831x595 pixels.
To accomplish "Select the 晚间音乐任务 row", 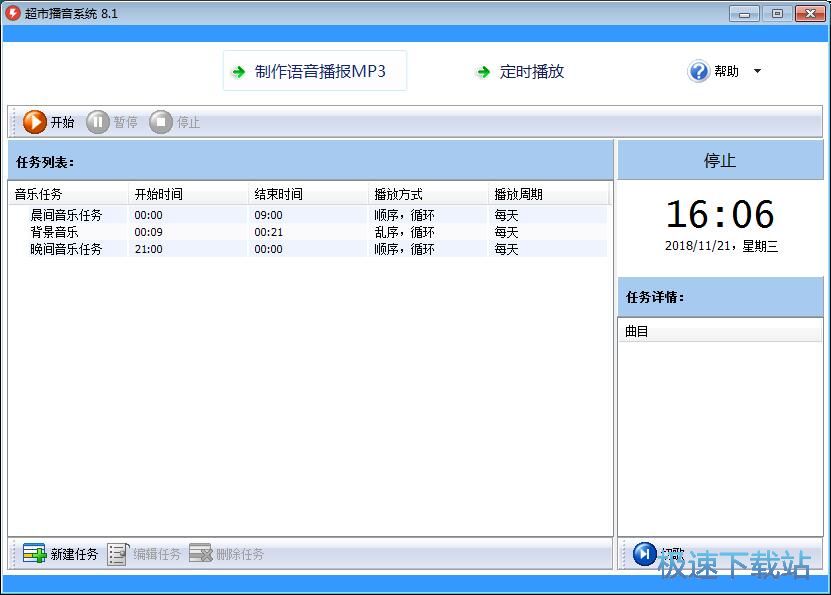I will click(x=307, y=249).
